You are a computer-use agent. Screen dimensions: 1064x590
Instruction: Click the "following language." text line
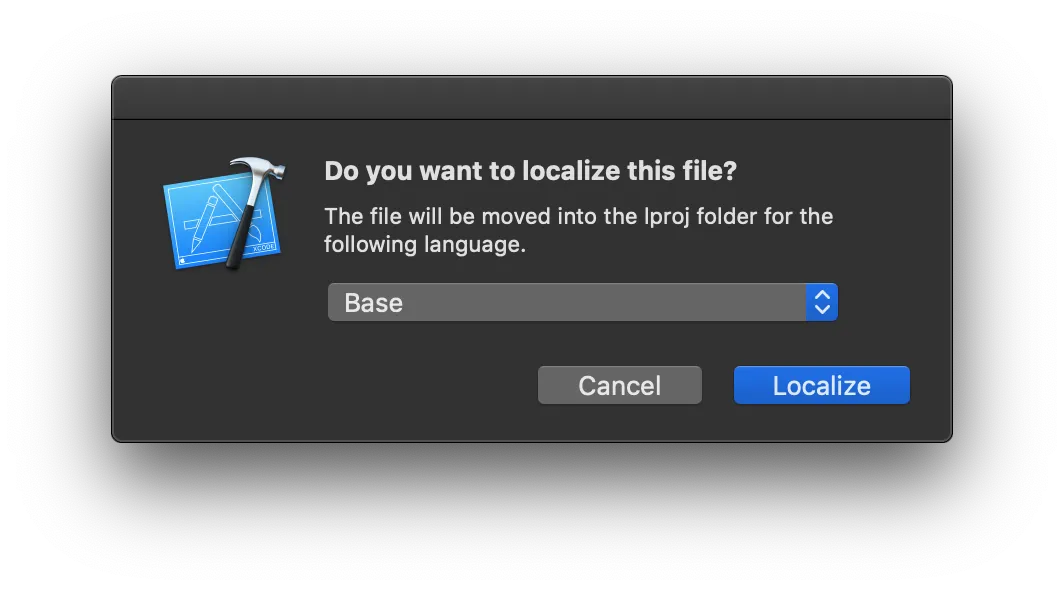pyautogui.click(x=424, y=245)
